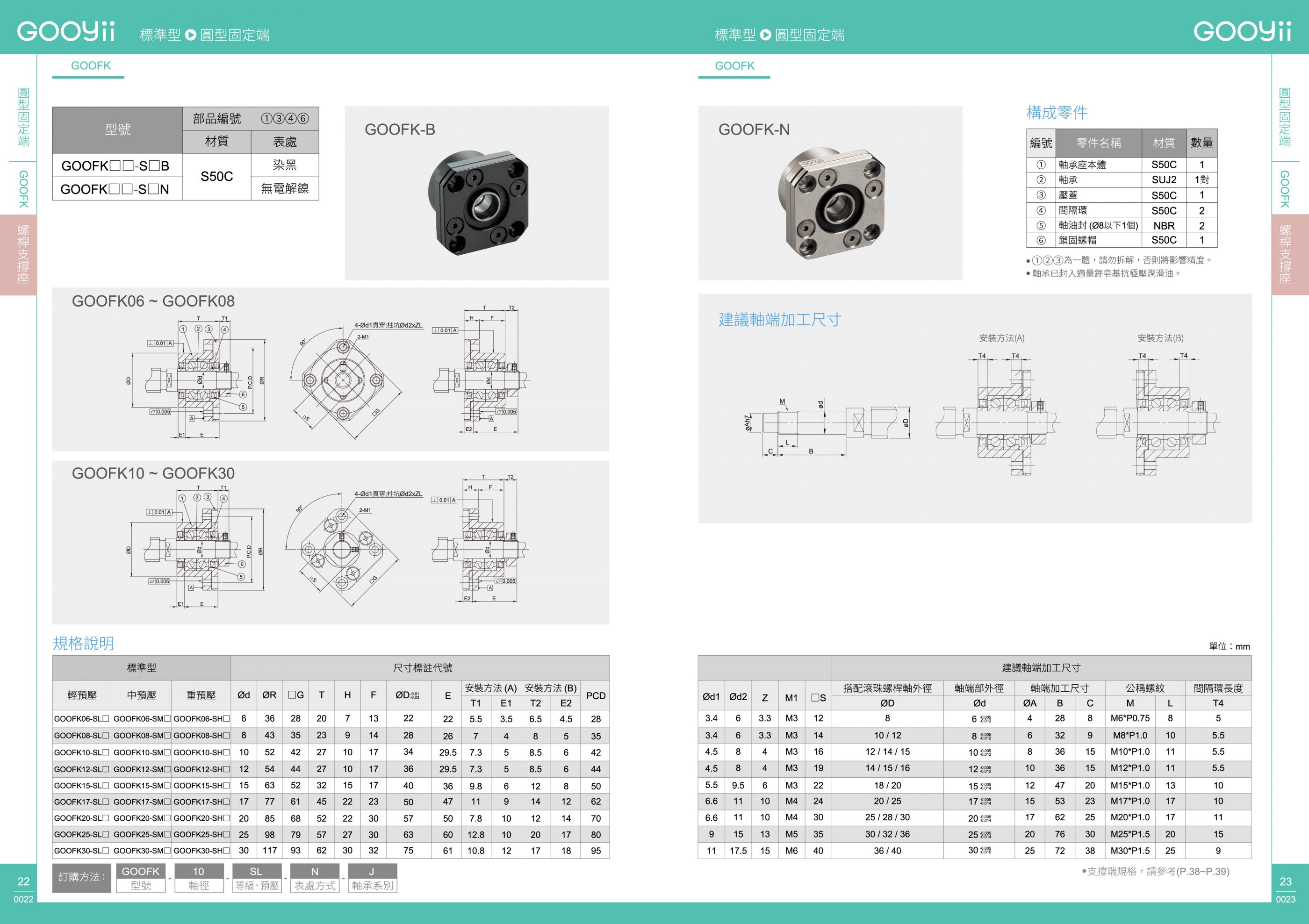
Task: Click the 公稱螺紋 column header
Action: point(1145,688)
